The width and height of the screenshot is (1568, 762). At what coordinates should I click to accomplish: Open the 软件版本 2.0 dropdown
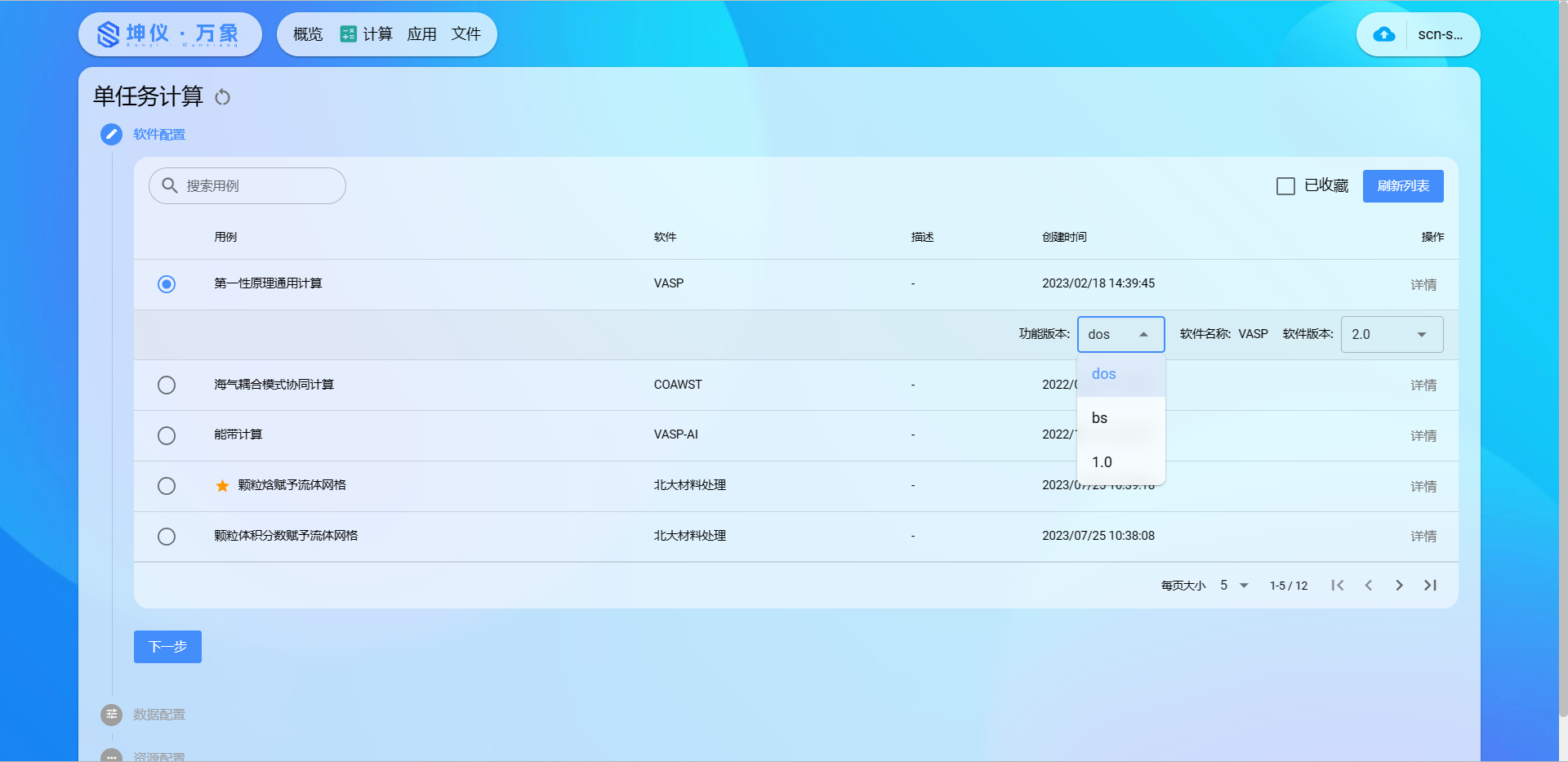pyautogui.click(x=1391, y=335)
